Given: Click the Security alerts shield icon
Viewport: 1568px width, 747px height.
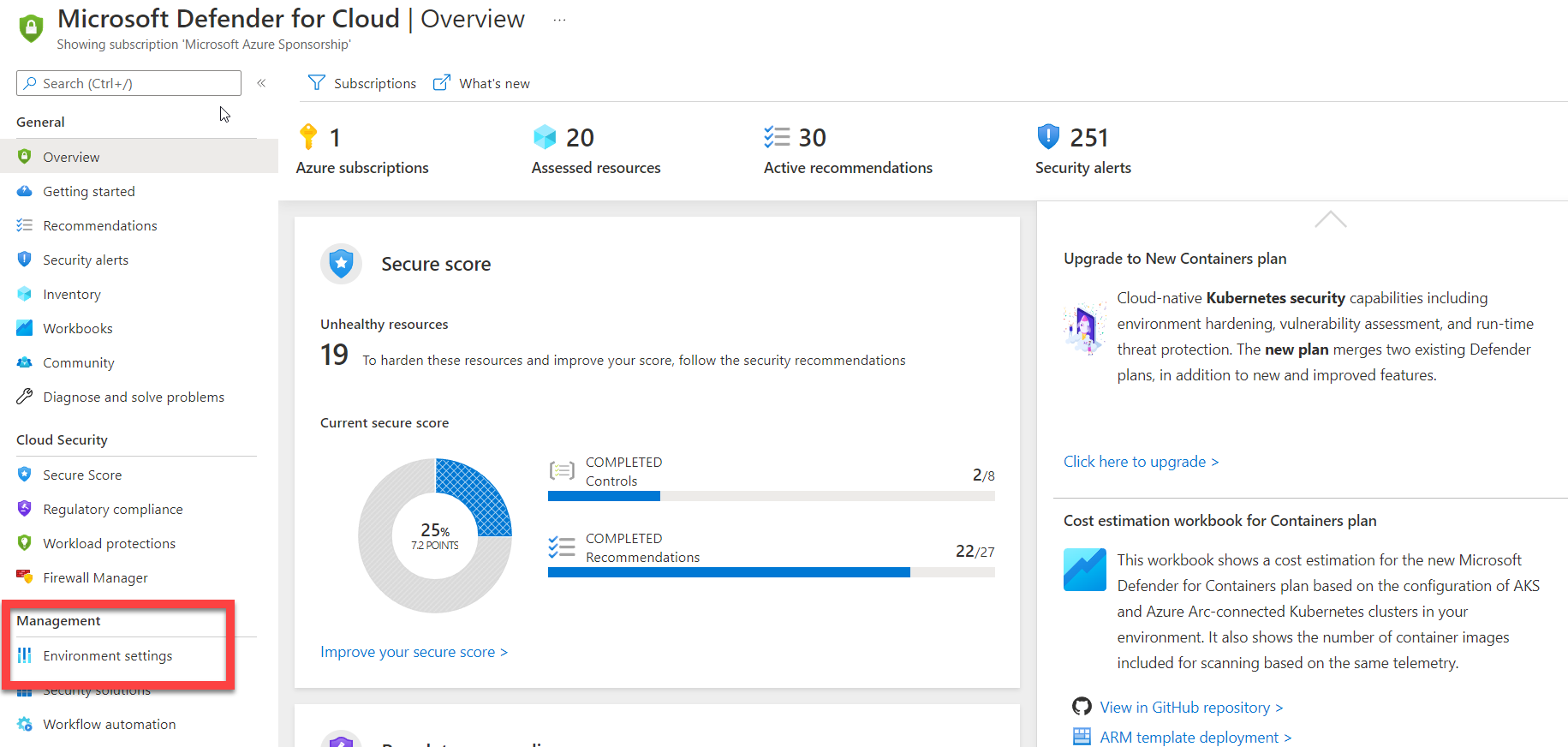Looking at the screenshot, I should point(1048,137).
